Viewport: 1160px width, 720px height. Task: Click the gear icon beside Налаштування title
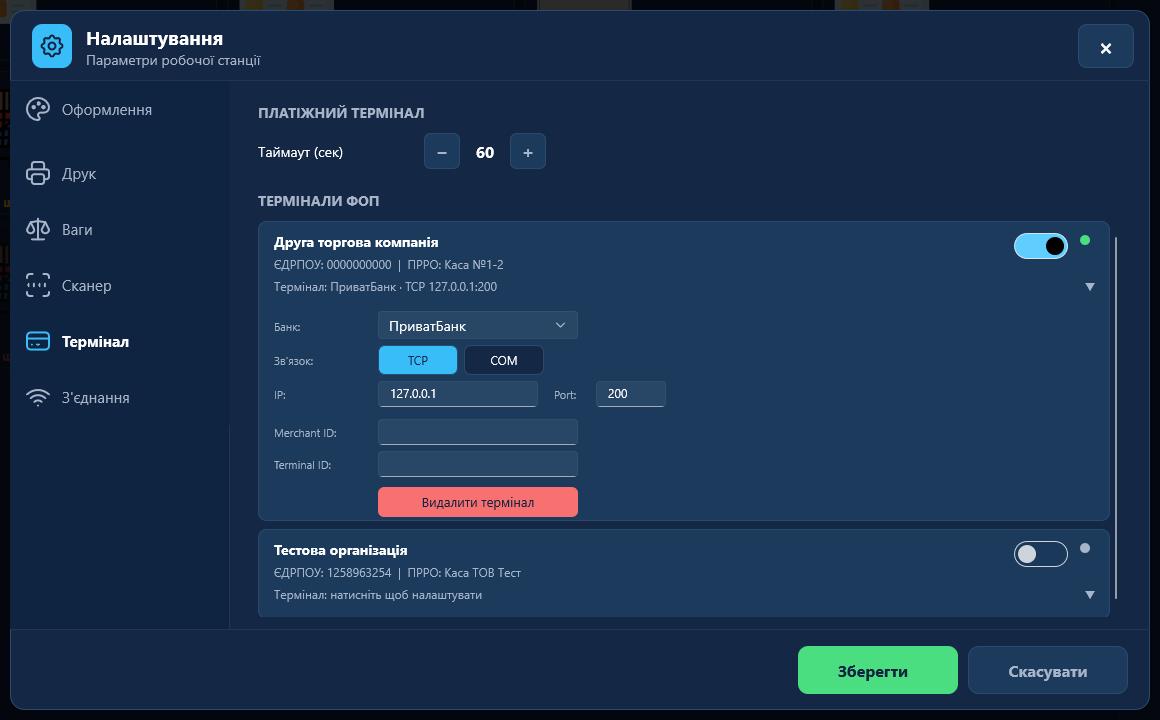pyautogui.click(x=52, y=46)
